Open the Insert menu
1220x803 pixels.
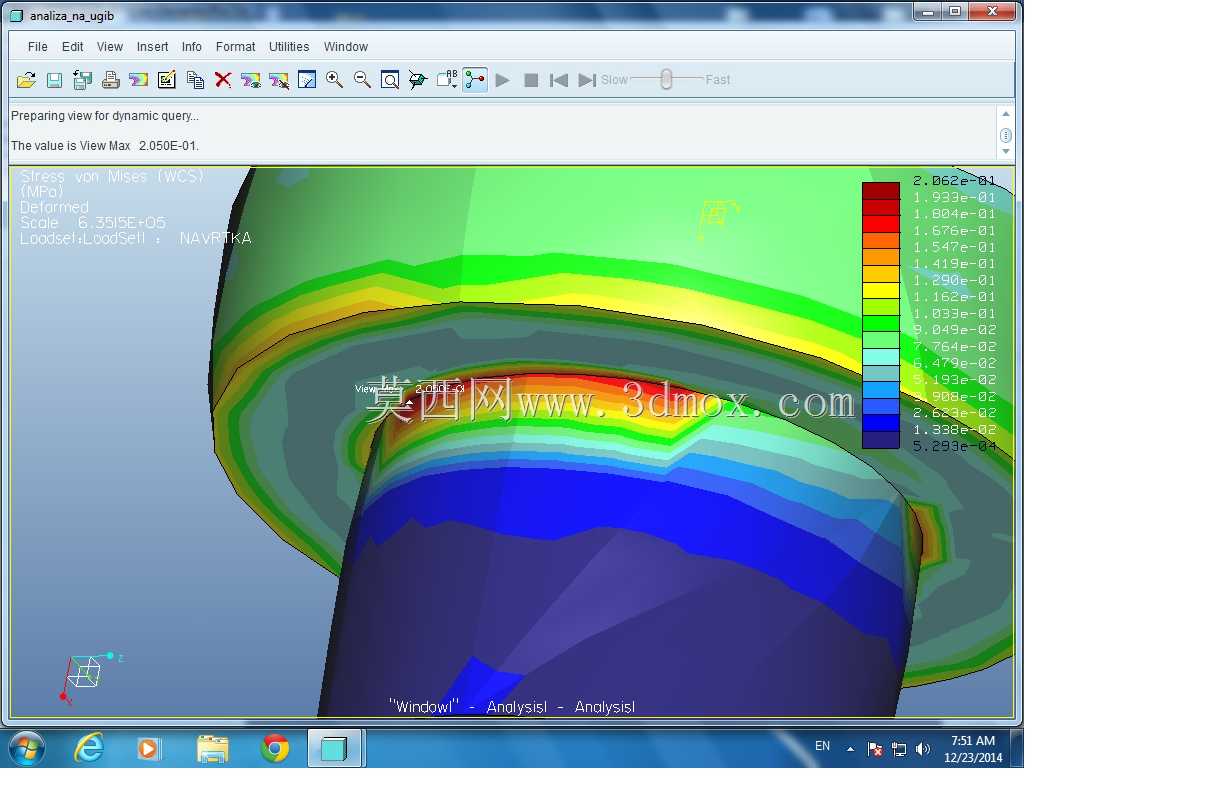(x=153, y=47)
